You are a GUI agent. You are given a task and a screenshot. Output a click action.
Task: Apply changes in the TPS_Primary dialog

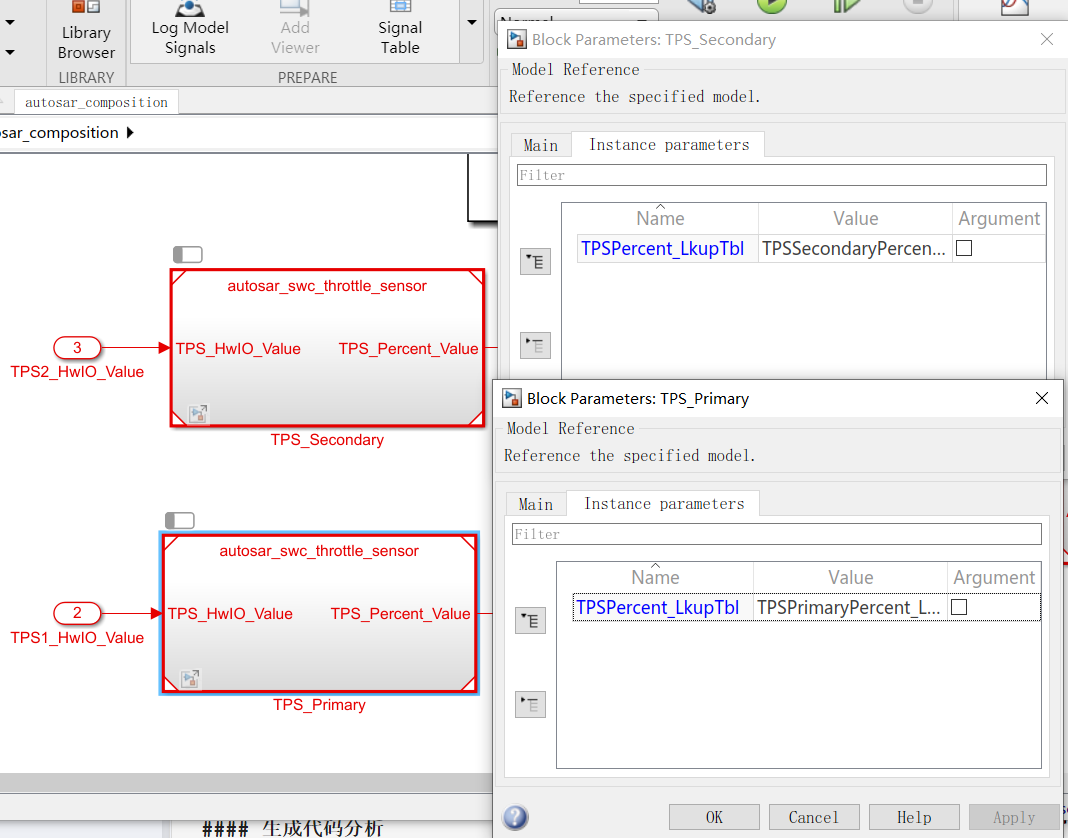pyautogui.click(x=1013, y=817)
